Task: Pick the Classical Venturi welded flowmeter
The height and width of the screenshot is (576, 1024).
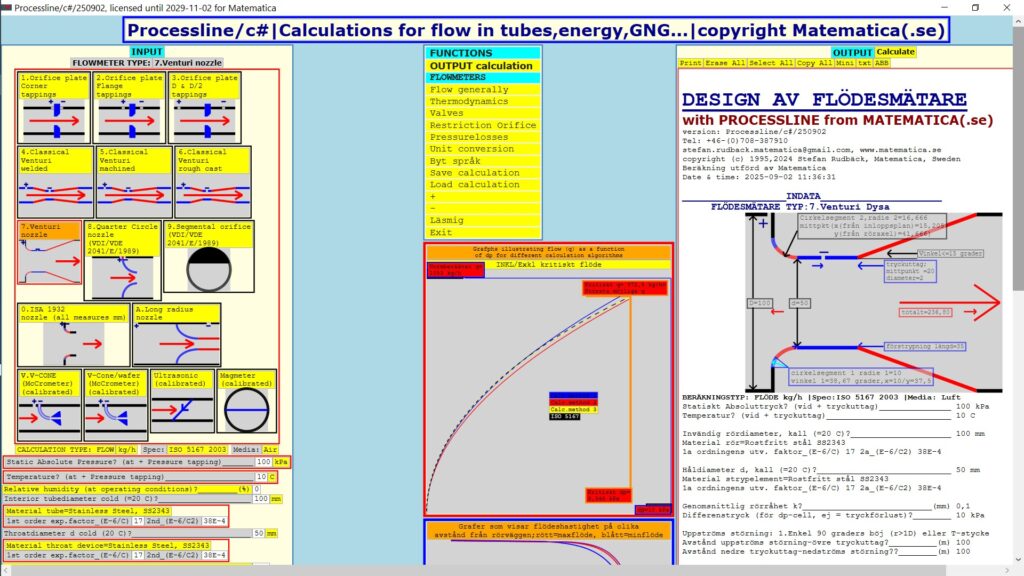Action: point(56,181)
